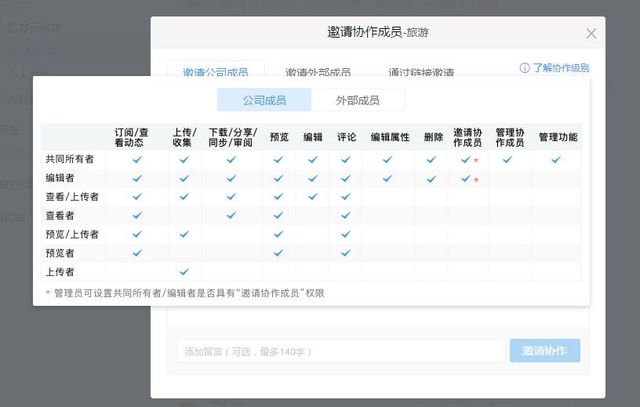Switch to the 公司成员 tab
Screen dimensions: 640x407
pos(264,100)
